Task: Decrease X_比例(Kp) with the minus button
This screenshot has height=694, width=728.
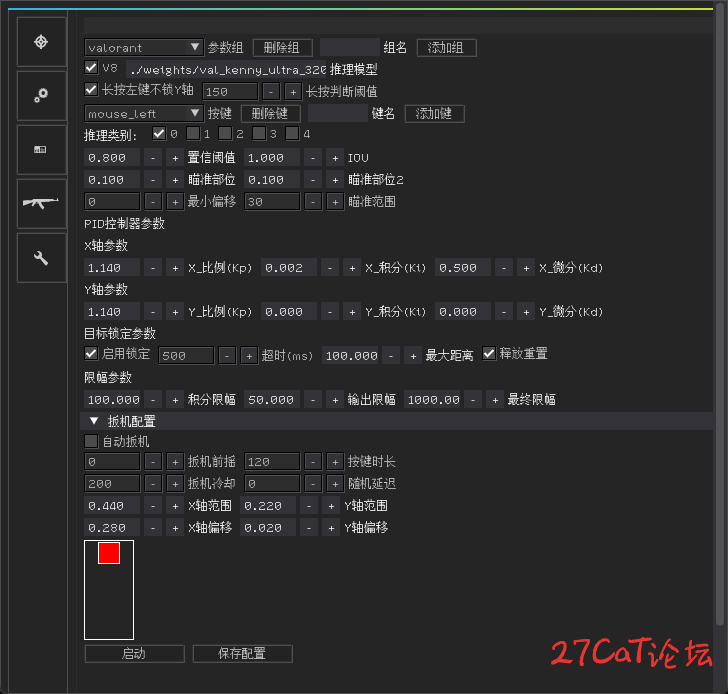Action: coord(152,268)
